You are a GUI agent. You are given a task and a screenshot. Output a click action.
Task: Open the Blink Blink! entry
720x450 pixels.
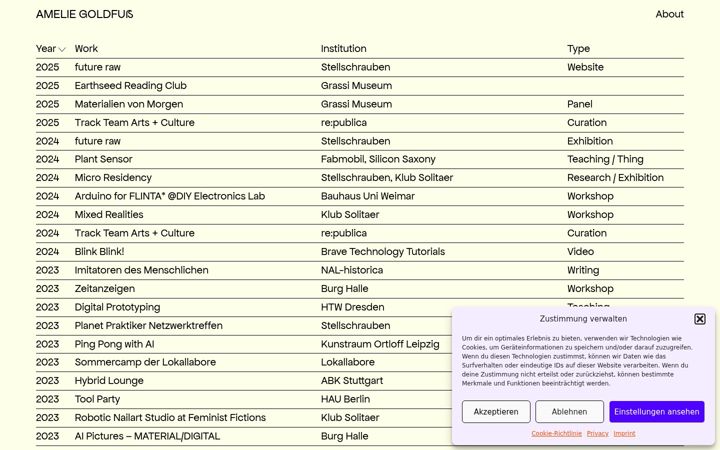pos(99,252)
